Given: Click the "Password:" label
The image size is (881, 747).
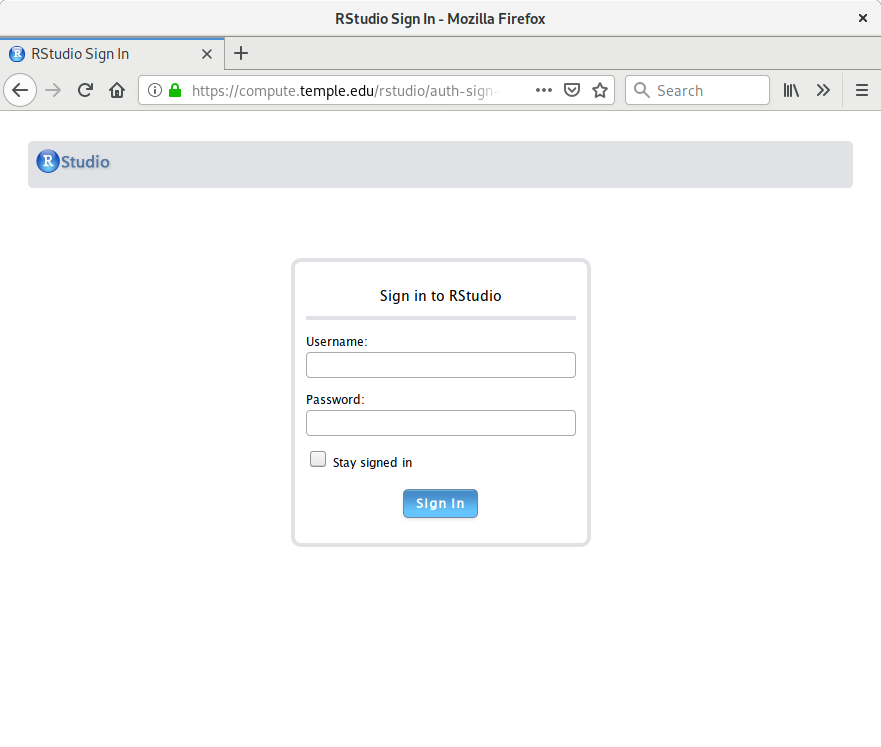Looking at the screenshot, I should pos(335,399).
